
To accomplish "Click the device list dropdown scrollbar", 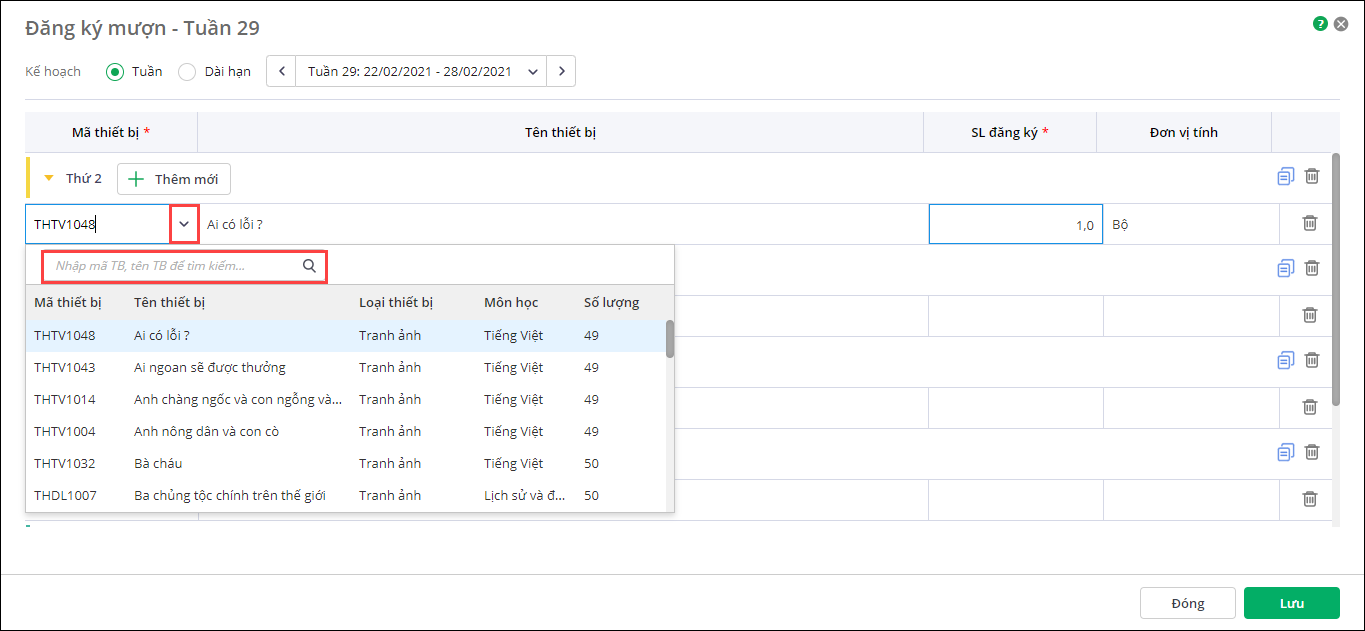I will pos(669,340).
